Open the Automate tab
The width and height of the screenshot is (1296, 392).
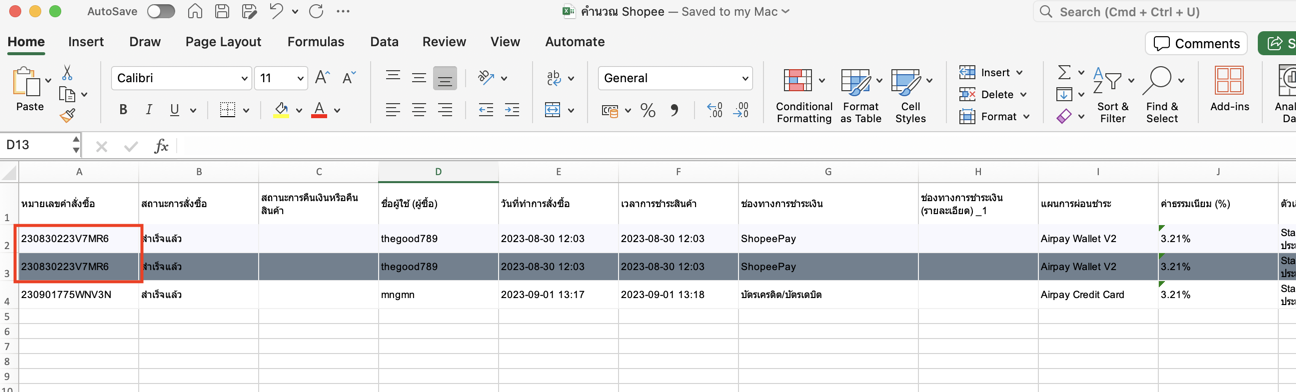click(x=575, y=42)
